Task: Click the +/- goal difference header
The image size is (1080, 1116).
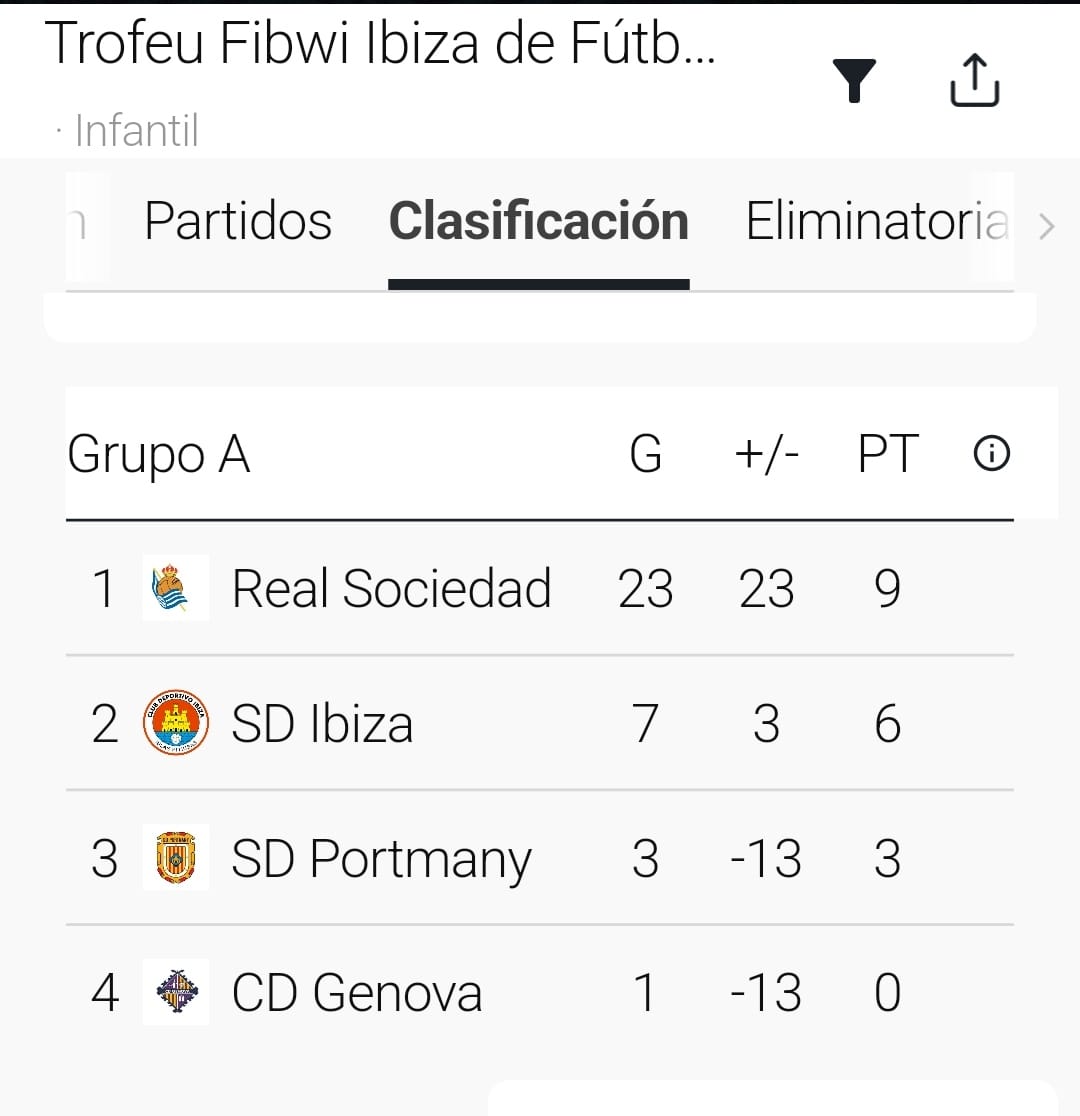Action: tap(766, 455)
